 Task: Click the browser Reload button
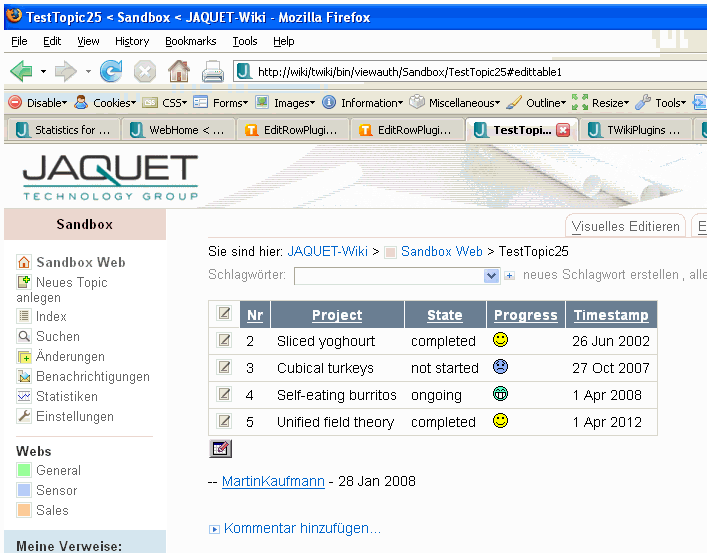point(111,71)
